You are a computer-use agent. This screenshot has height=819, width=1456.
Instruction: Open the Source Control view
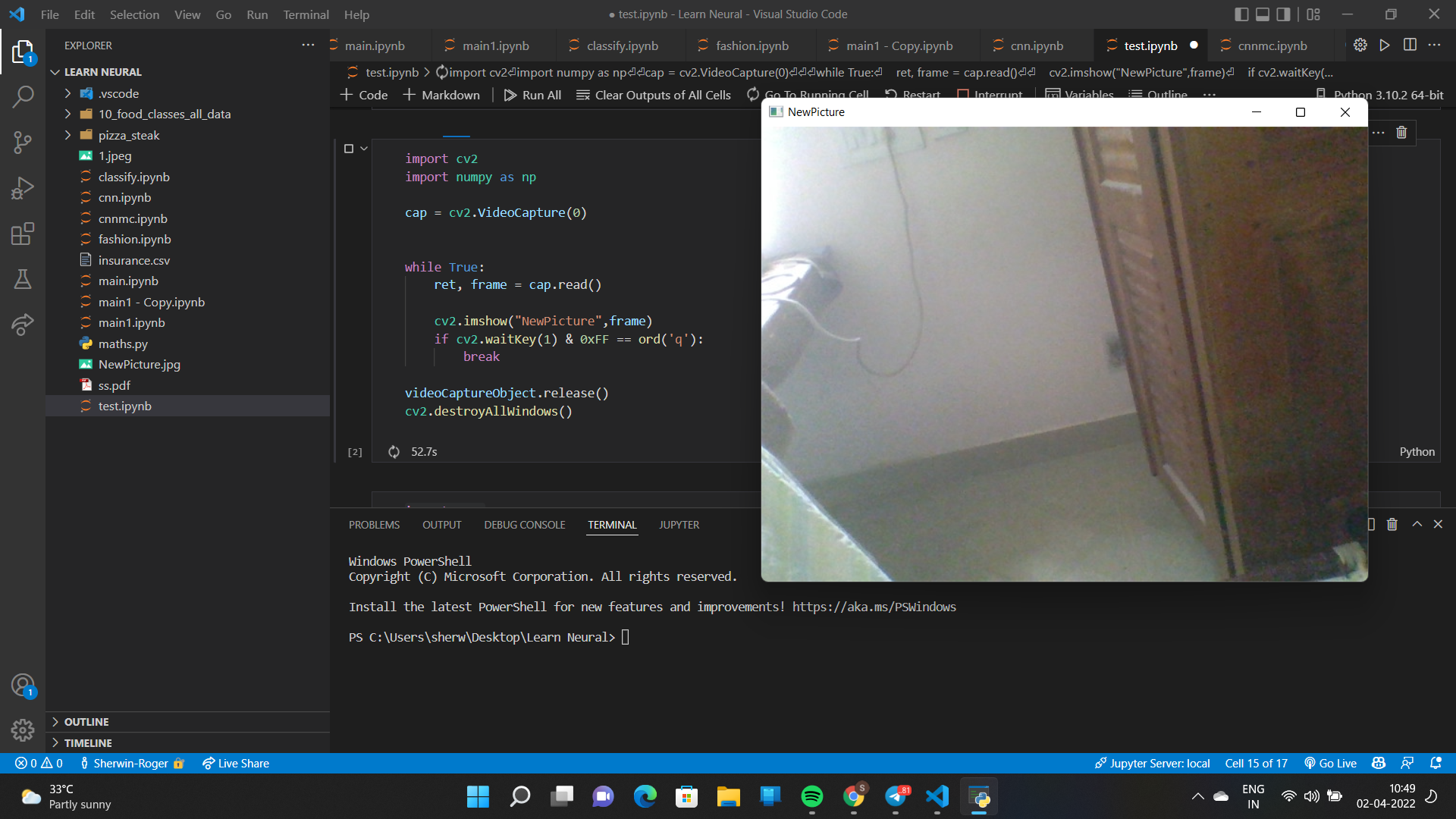pos(23,143)
